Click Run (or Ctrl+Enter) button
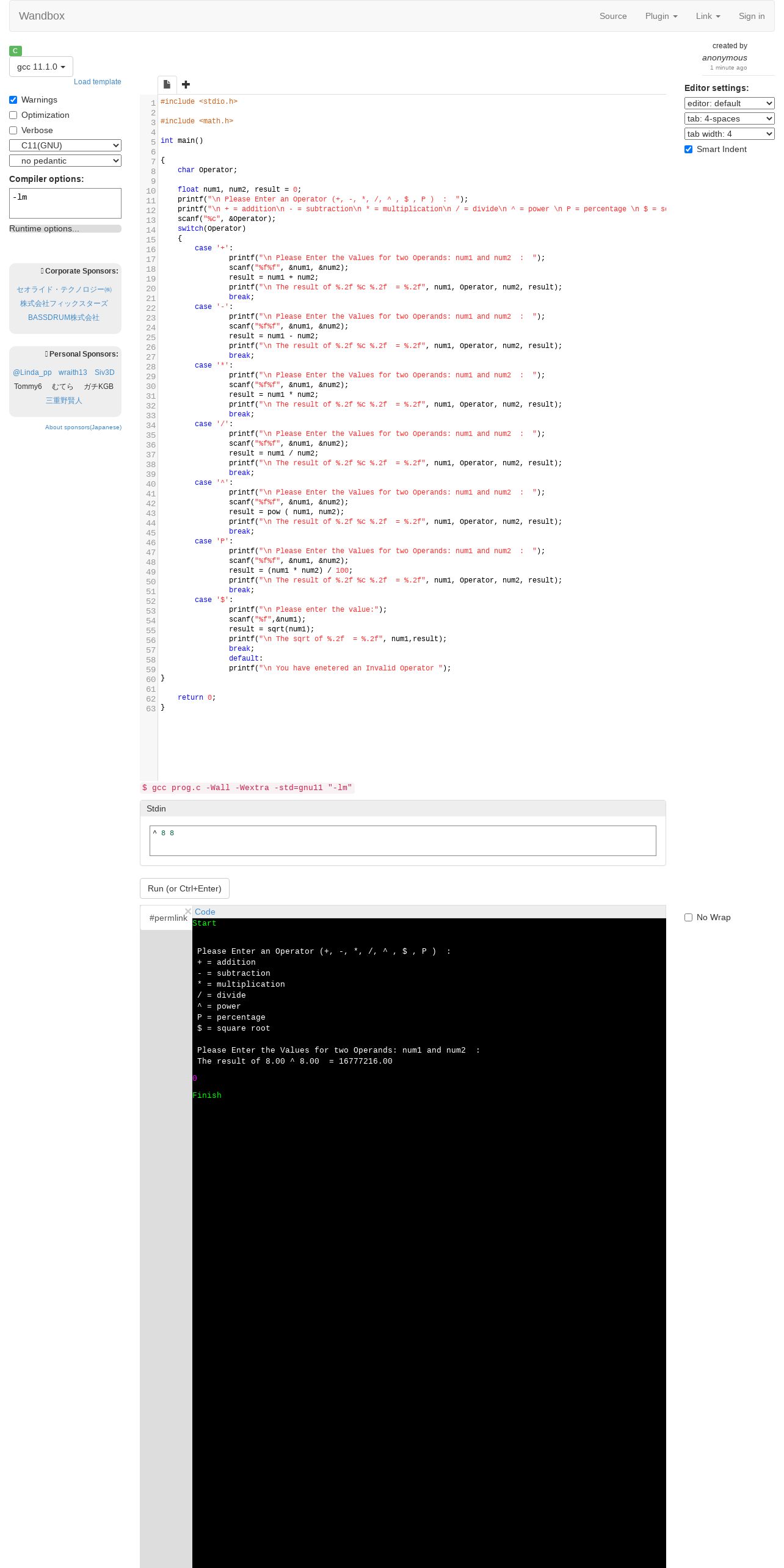The image size is (784, 1568). (184, 888)
